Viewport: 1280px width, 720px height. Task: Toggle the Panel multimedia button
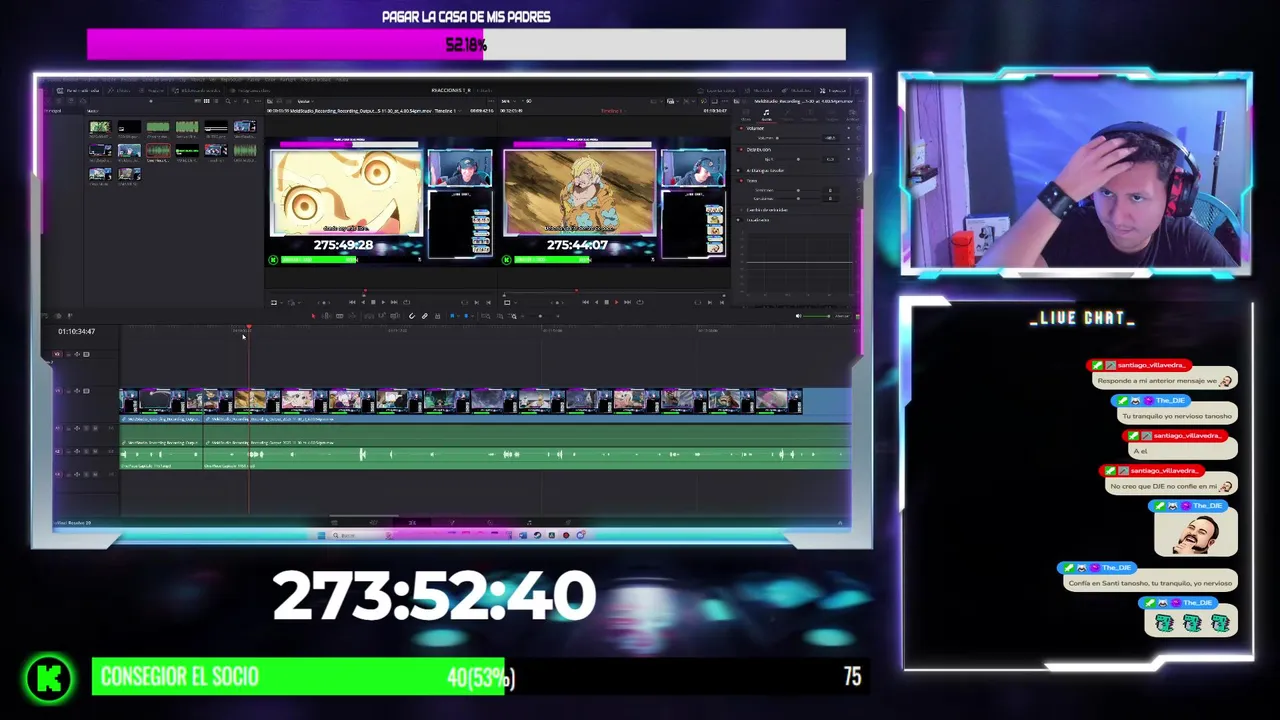77,91
